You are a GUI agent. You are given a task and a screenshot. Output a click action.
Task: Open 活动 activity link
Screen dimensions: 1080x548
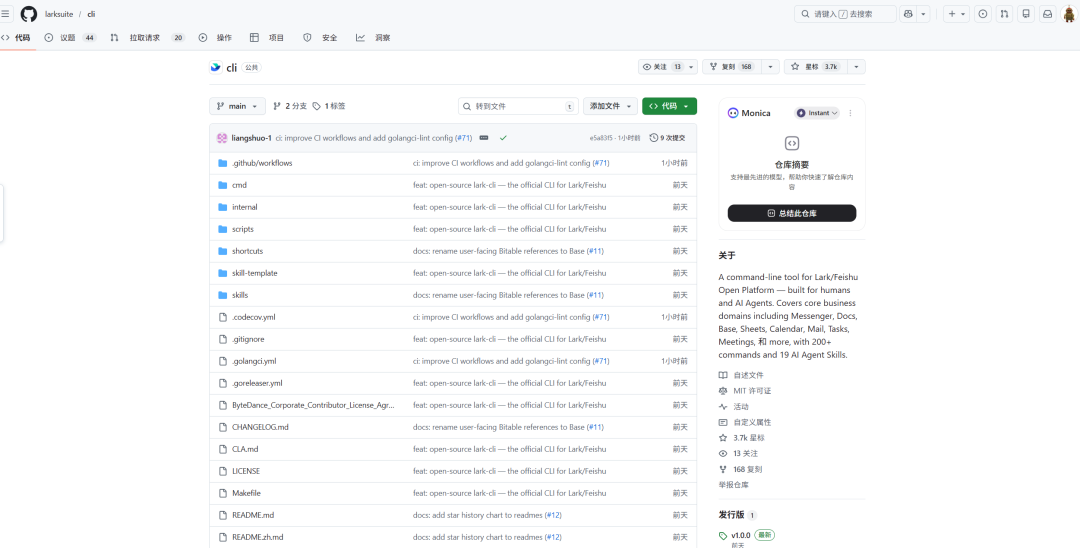pyautogui.click(x=734, y=406)
